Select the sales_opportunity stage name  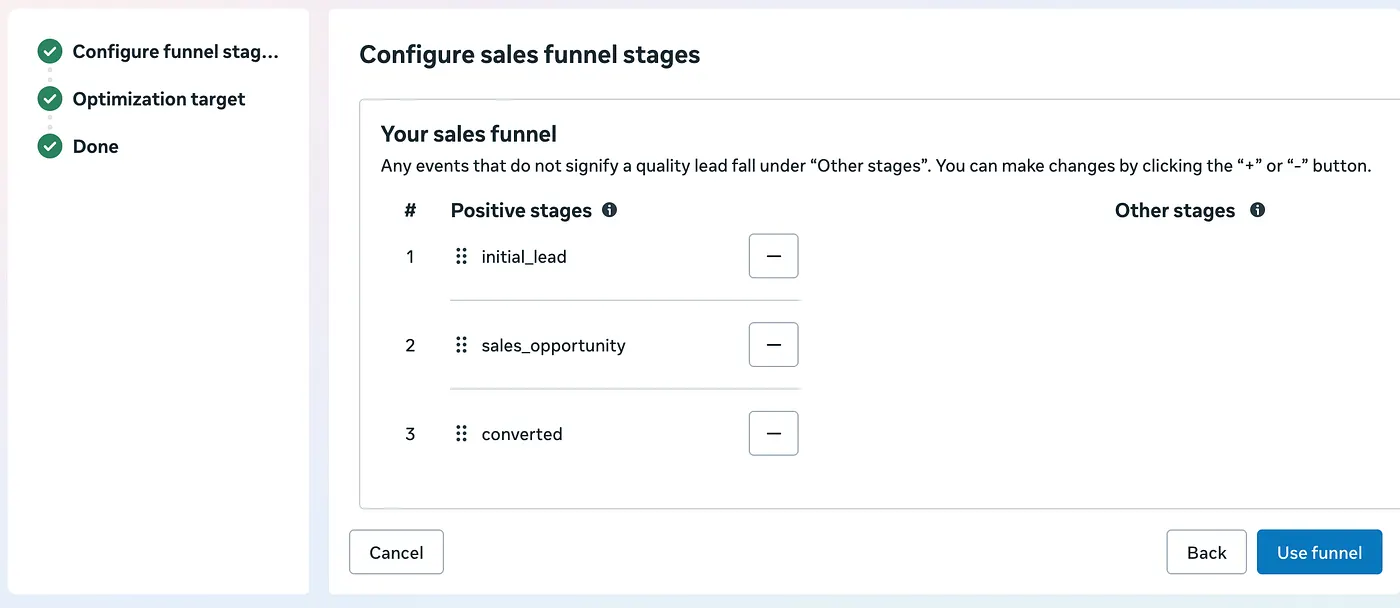tap(553, 346)
